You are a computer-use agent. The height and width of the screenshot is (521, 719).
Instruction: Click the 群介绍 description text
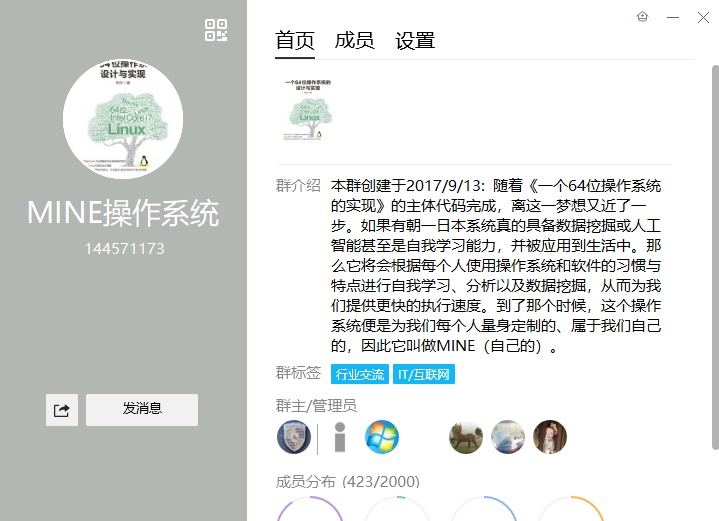[496, 266]
